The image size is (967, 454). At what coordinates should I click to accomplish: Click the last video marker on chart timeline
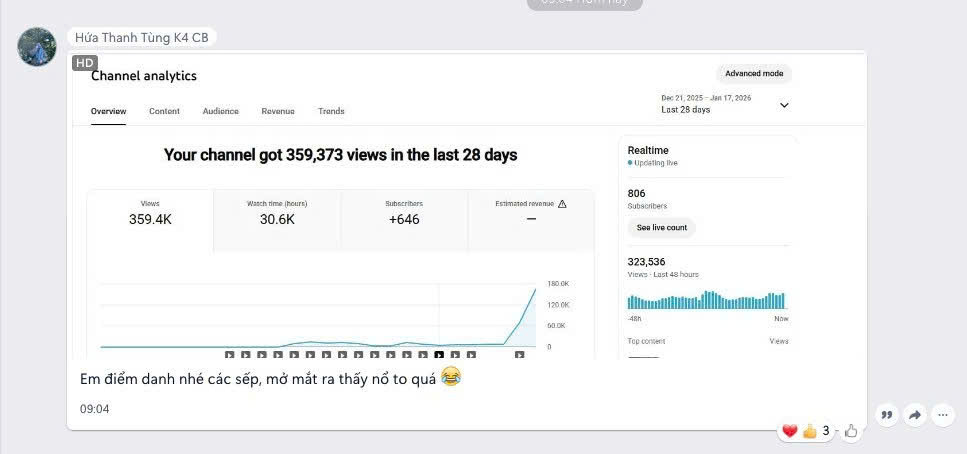click(519, 355)
